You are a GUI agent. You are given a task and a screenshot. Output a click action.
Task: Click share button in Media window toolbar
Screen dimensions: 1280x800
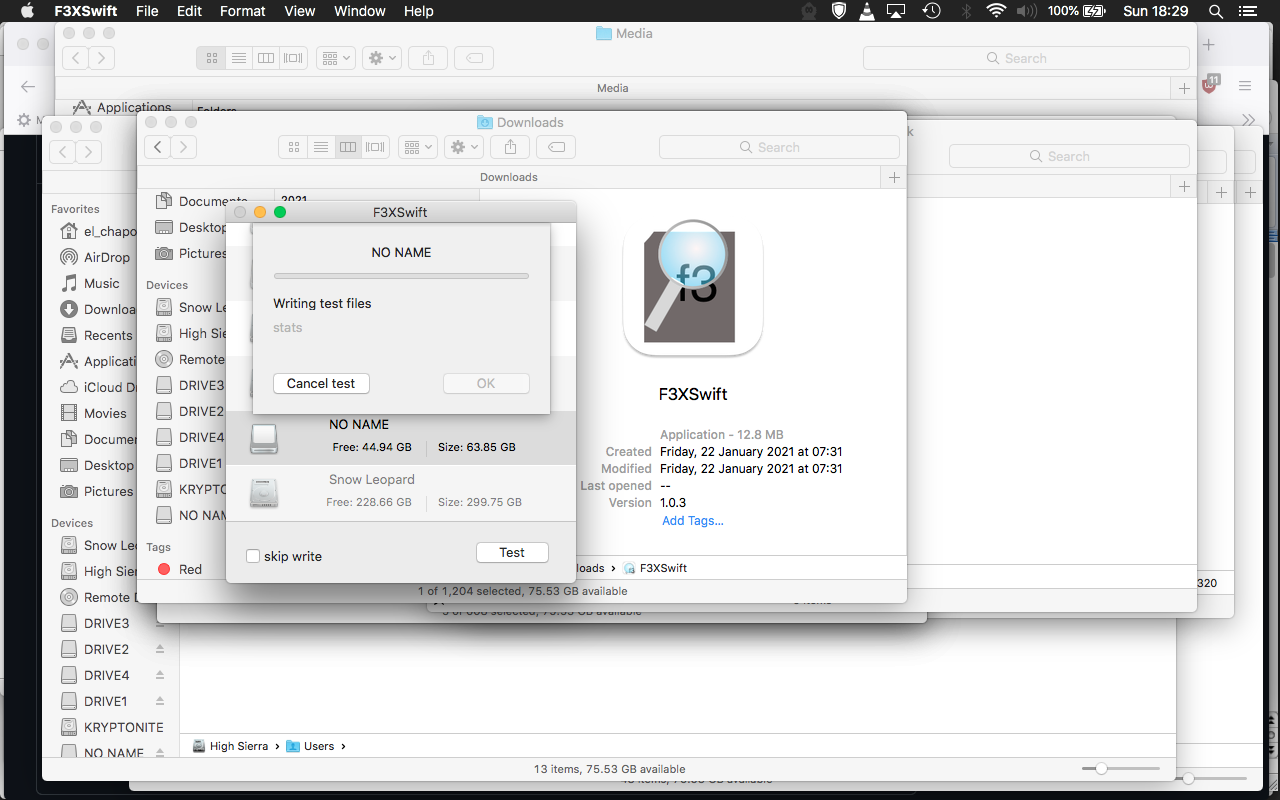428,58
